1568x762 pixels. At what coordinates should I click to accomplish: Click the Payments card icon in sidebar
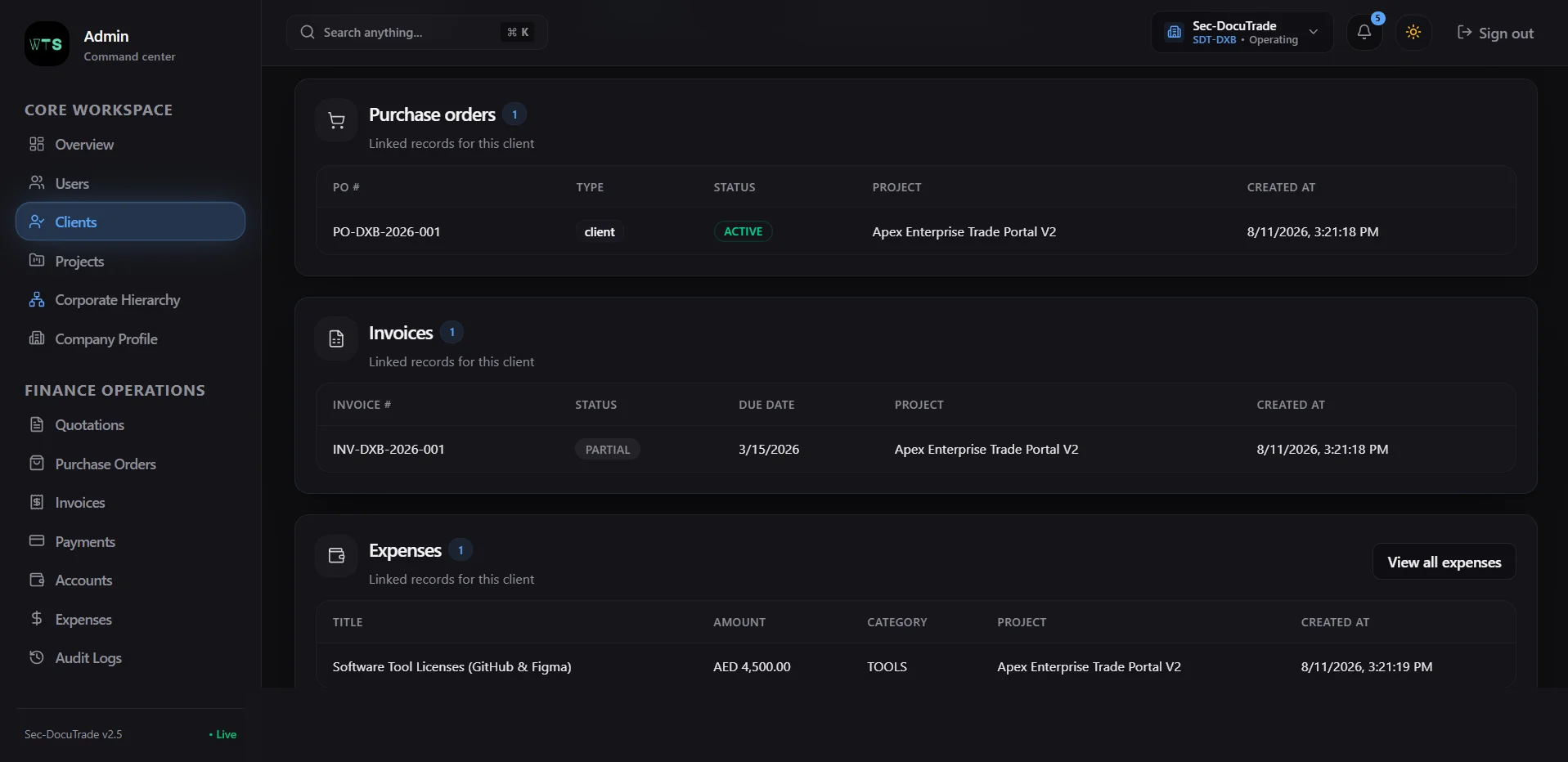pyautogui.click(x=37, y=540)
